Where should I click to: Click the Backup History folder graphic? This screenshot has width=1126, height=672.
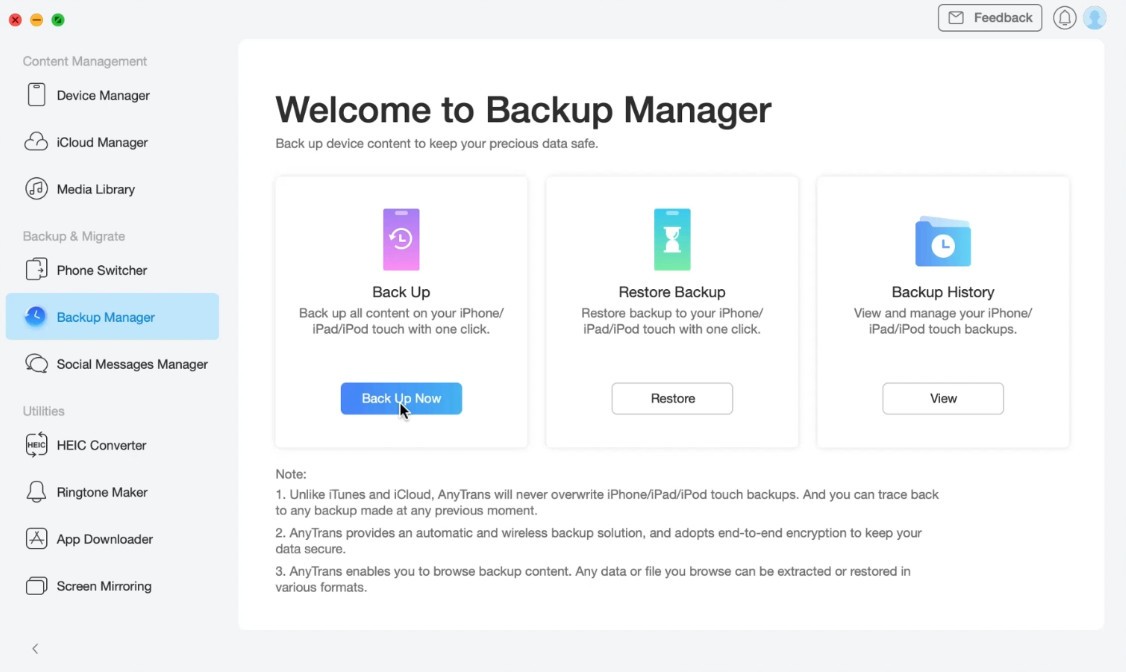click(943, 241)
